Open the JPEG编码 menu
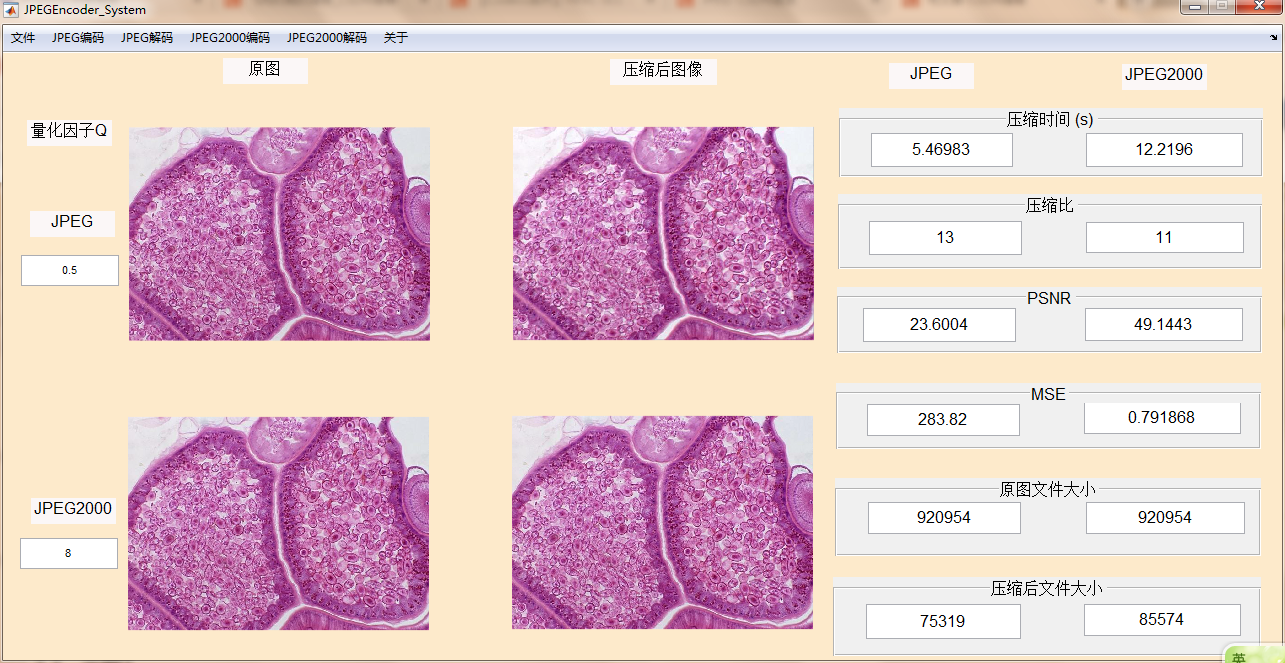 point(78,38)
